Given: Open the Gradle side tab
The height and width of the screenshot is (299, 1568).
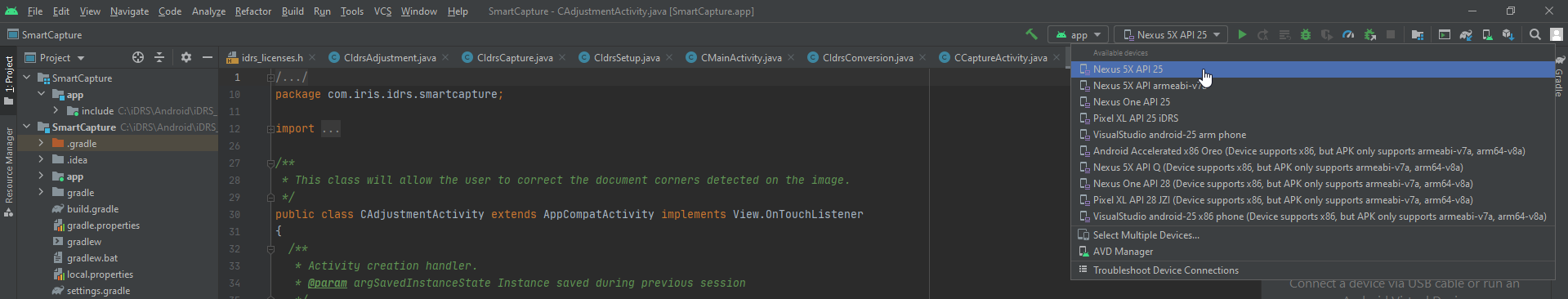Looking at the screenshot, I should click(x=1559, y=77).
